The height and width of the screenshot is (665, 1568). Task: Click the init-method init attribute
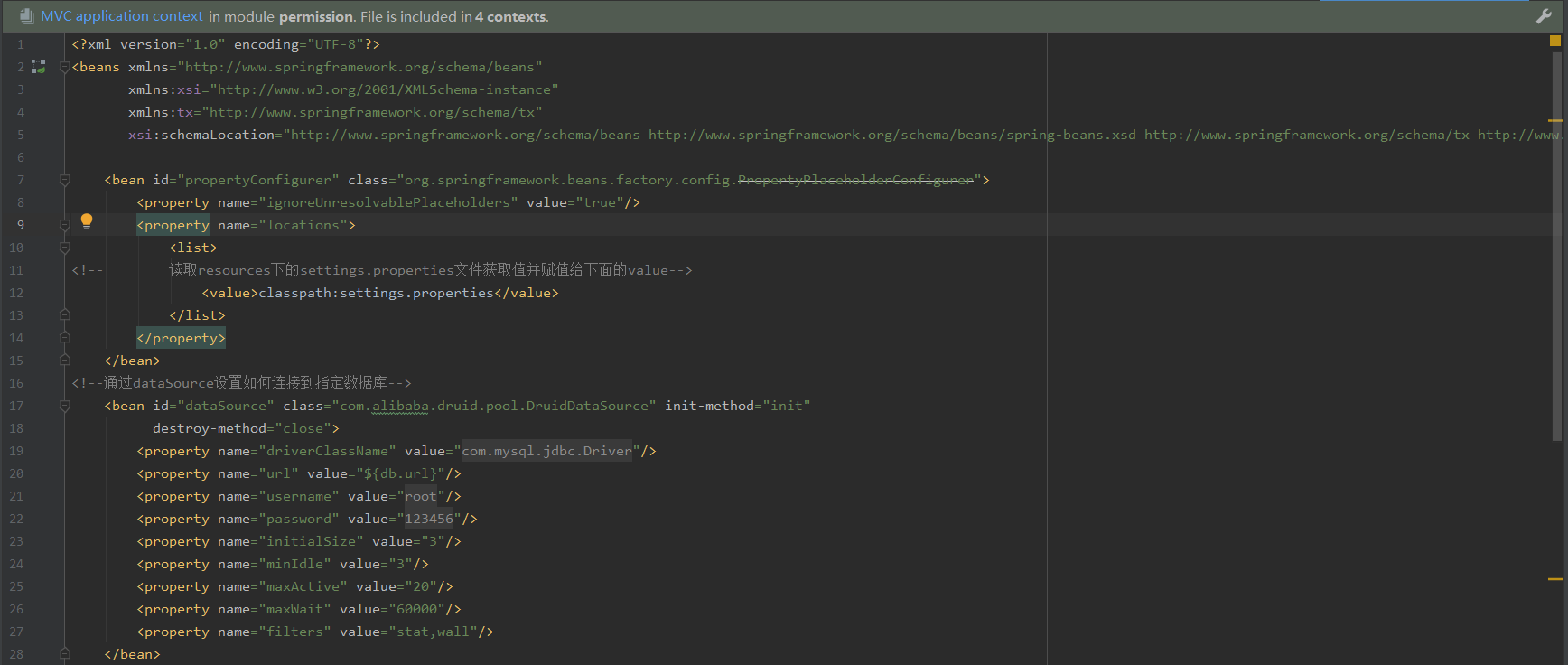pyautogui.click(x=738, y=406)
